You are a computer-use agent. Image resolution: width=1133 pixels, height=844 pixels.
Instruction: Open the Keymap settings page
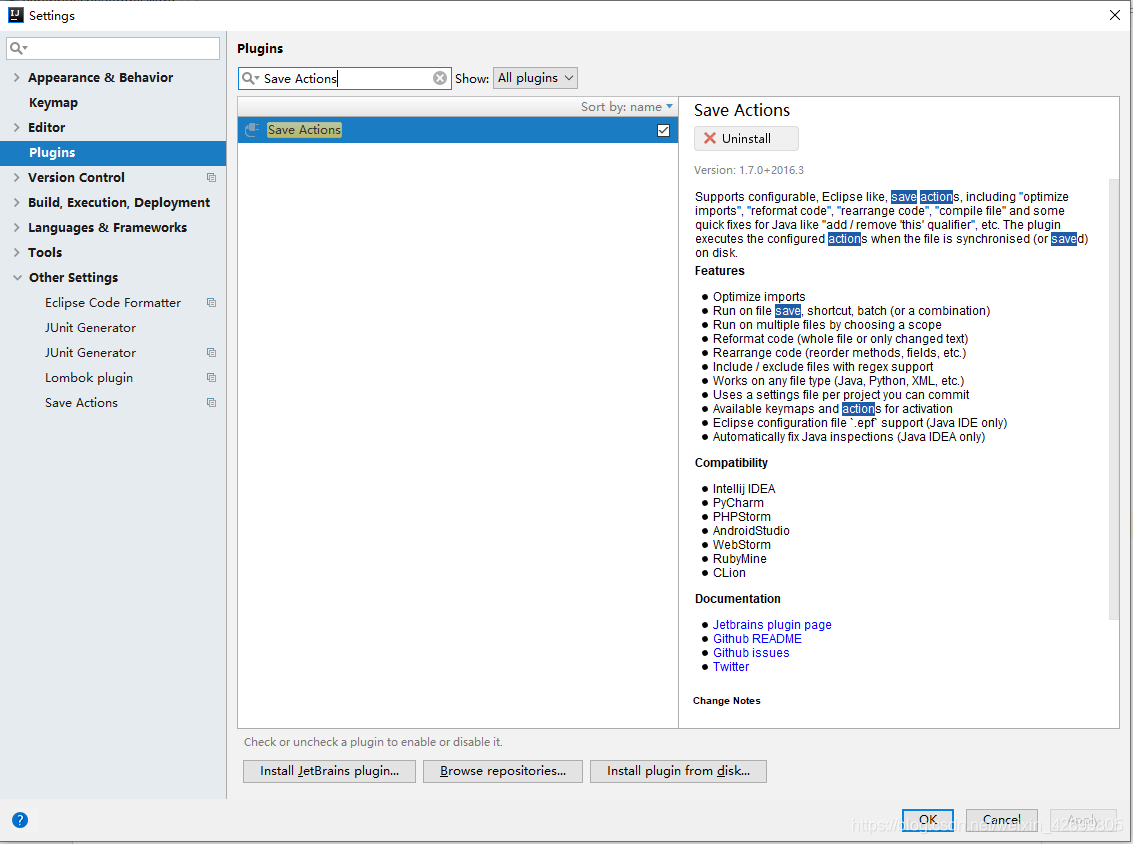pos(53,103)
